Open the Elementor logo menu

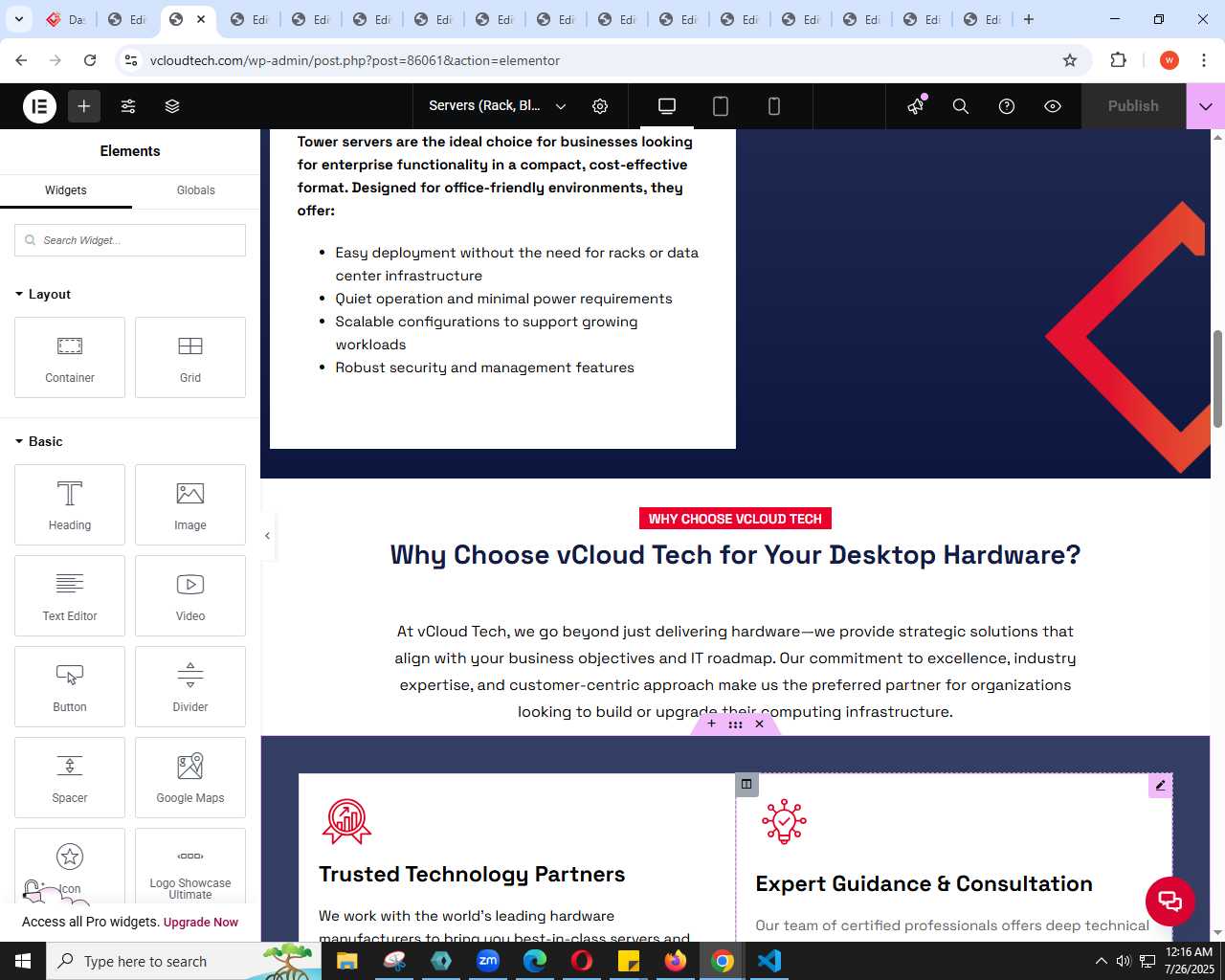(40, 106)
